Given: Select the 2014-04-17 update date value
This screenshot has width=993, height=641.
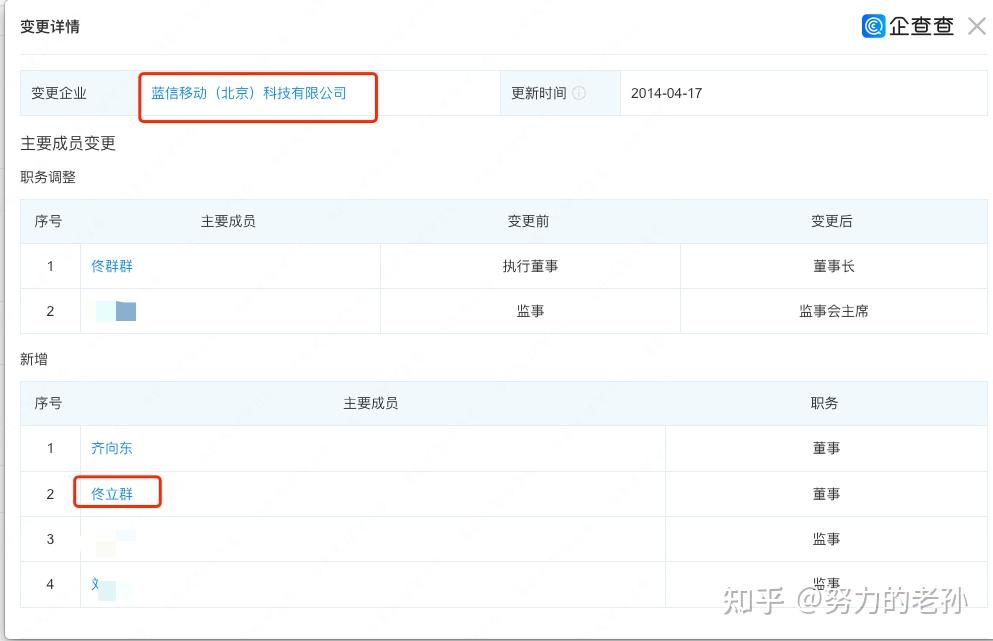Looking at the screenshot, I should click(x=666, y=93).
